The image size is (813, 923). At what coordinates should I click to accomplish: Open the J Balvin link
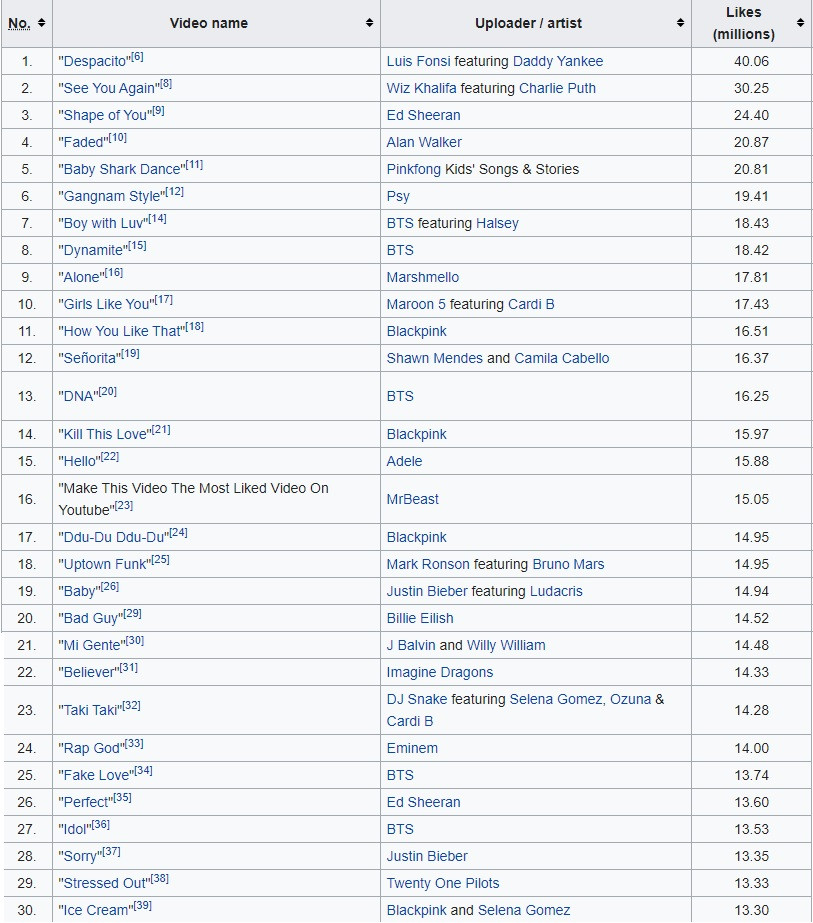click(411, 646)
